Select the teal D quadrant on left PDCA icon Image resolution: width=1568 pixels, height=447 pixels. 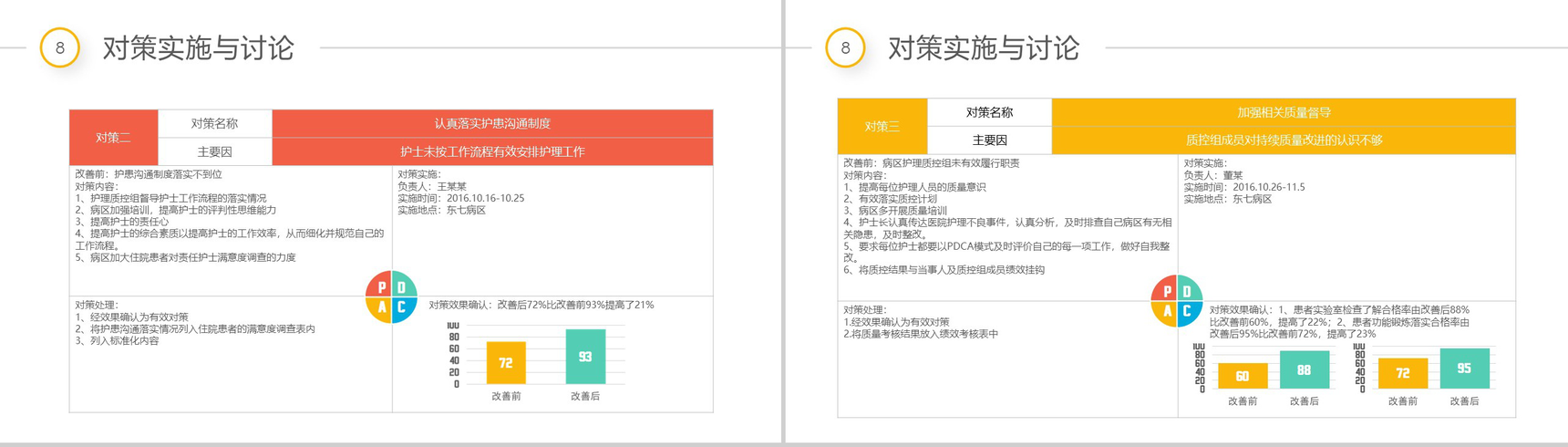pyautogui.click(x=405, y=285)
